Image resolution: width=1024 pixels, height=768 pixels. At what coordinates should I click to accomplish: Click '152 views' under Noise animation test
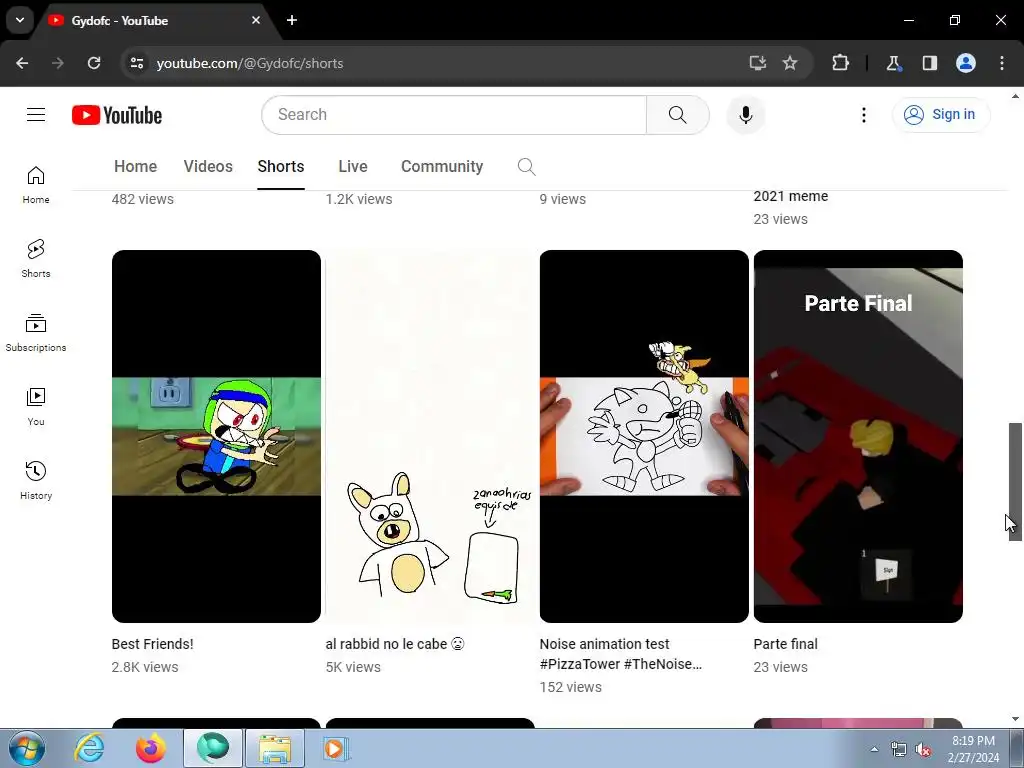[x=571, y=687]
